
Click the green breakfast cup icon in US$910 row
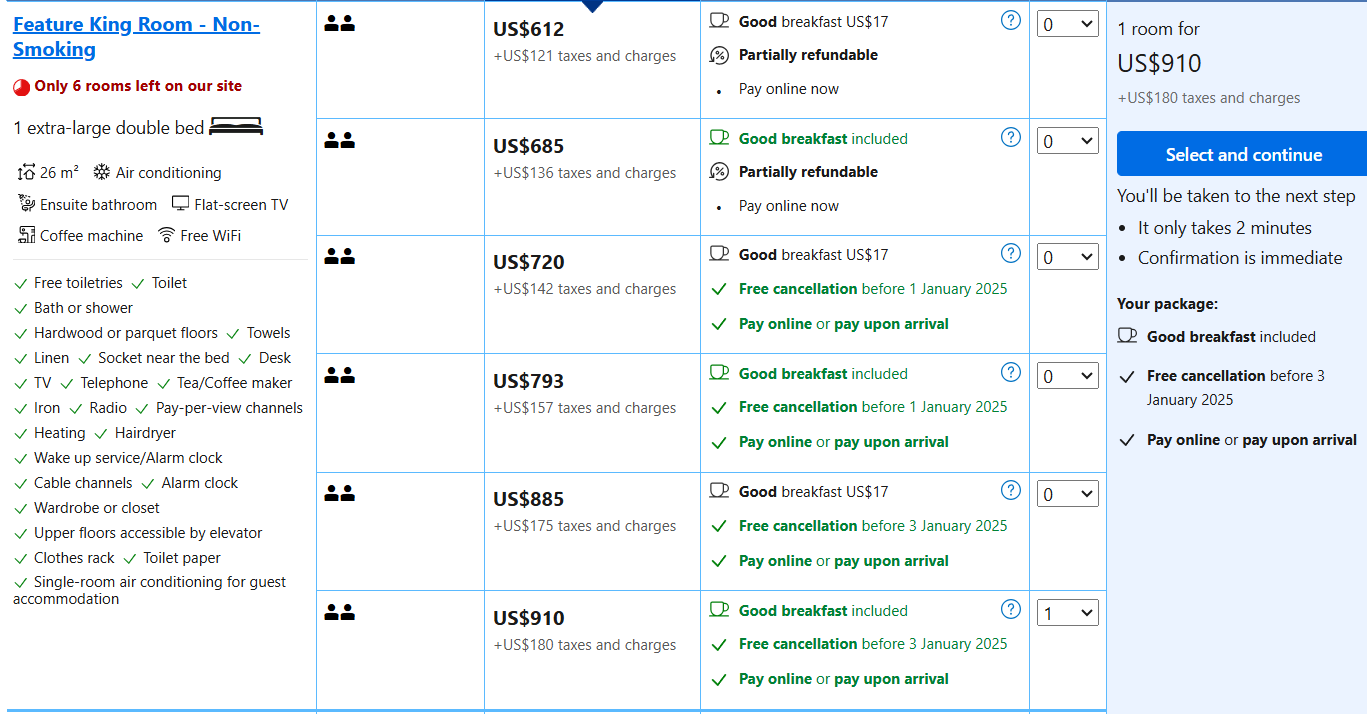[x=719, y=610]
